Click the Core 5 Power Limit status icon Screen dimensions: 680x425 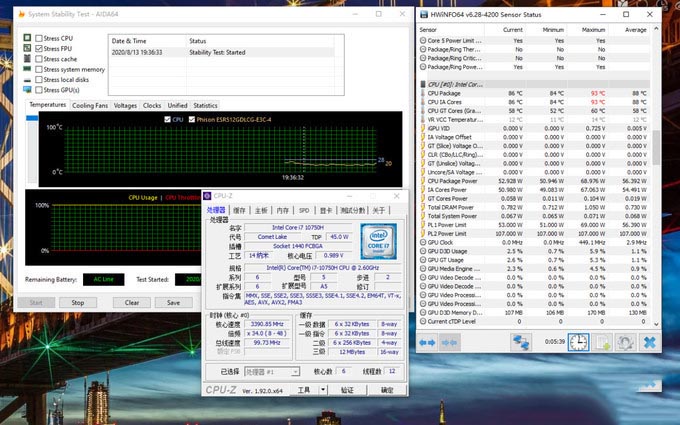point(423,40)
